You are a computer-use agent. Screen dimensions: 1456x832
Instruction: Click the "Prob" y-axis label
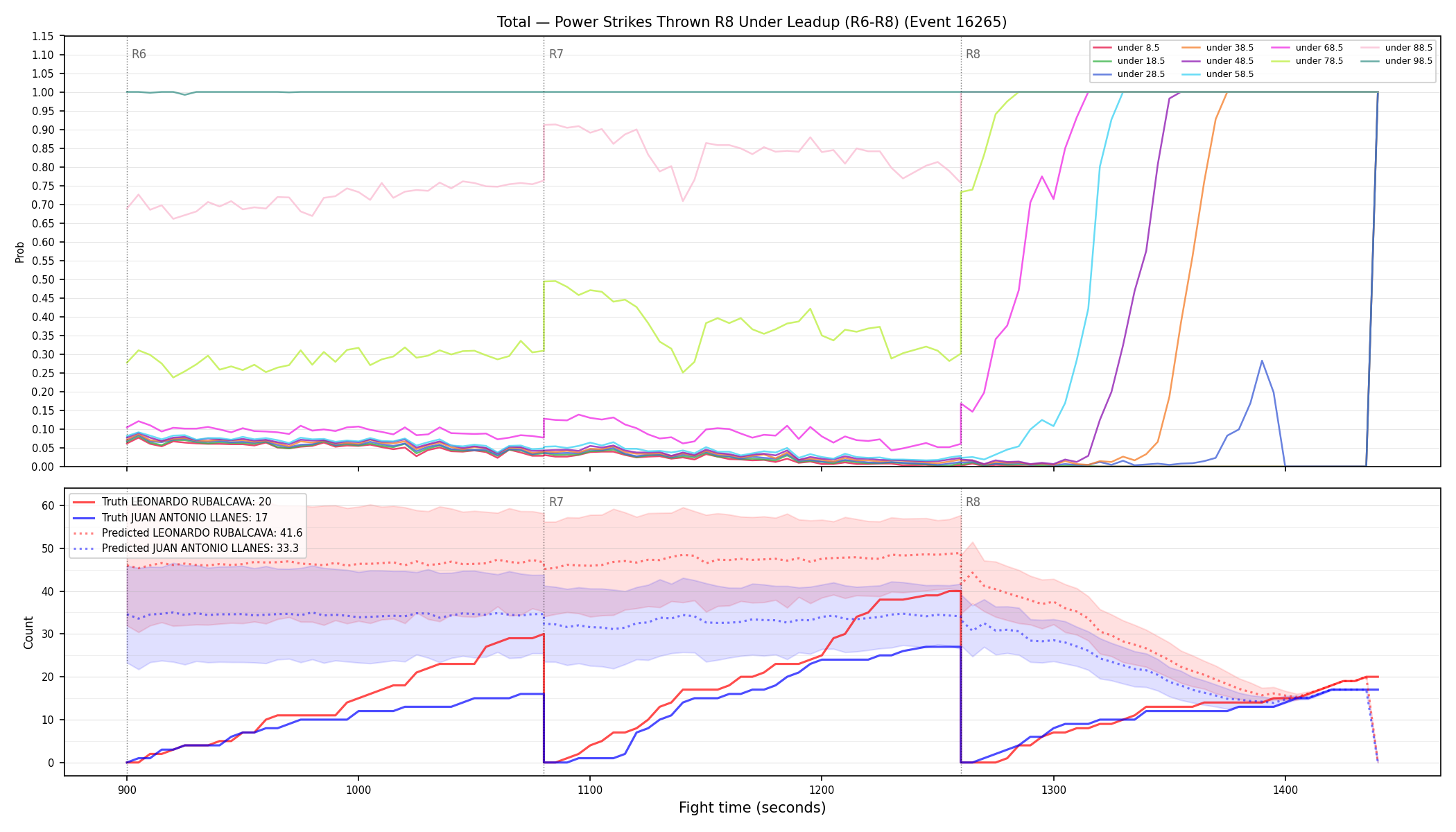20,252
